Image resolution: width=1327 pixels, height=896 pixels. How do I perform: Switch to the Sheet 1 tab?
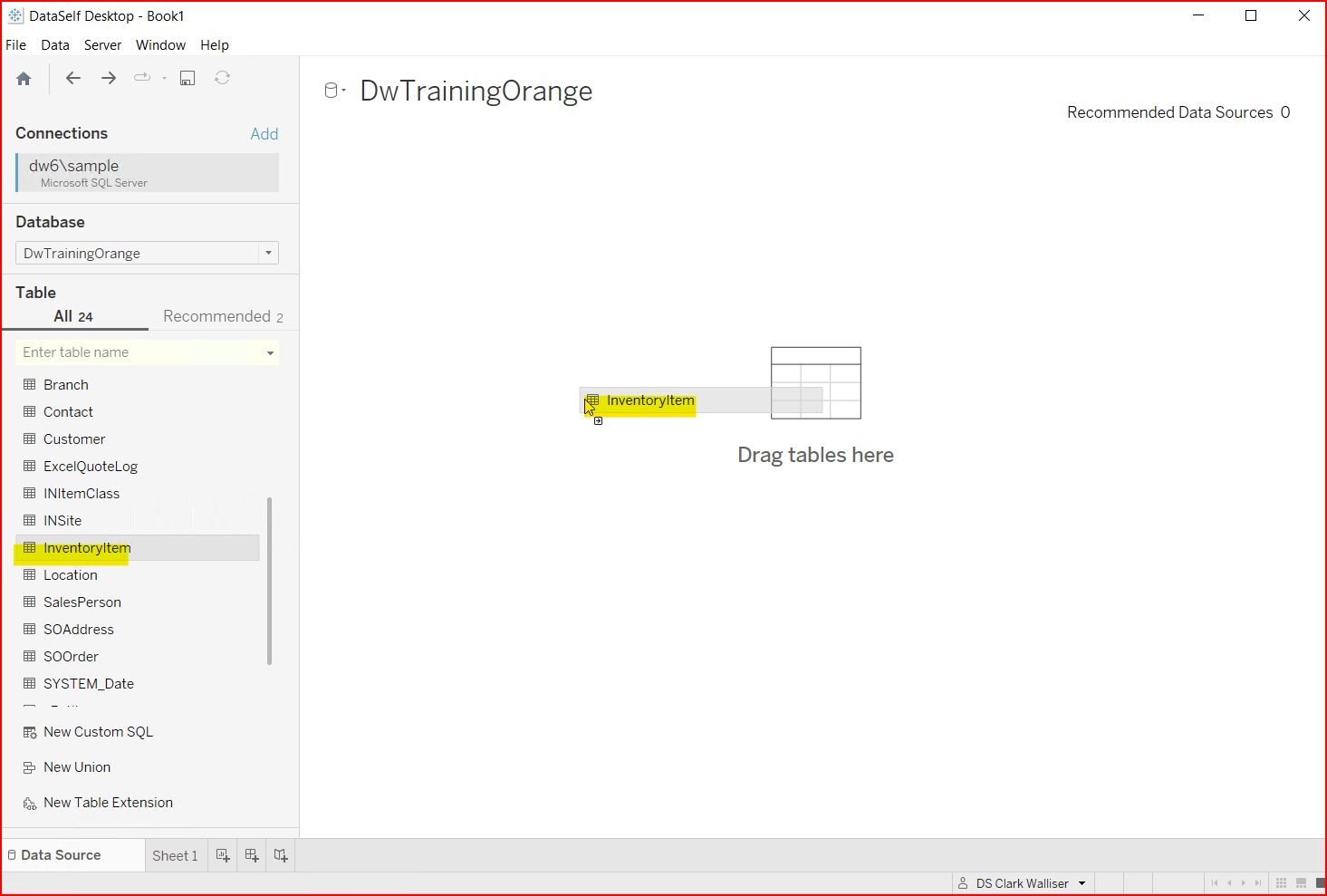[x=174, y=856]
